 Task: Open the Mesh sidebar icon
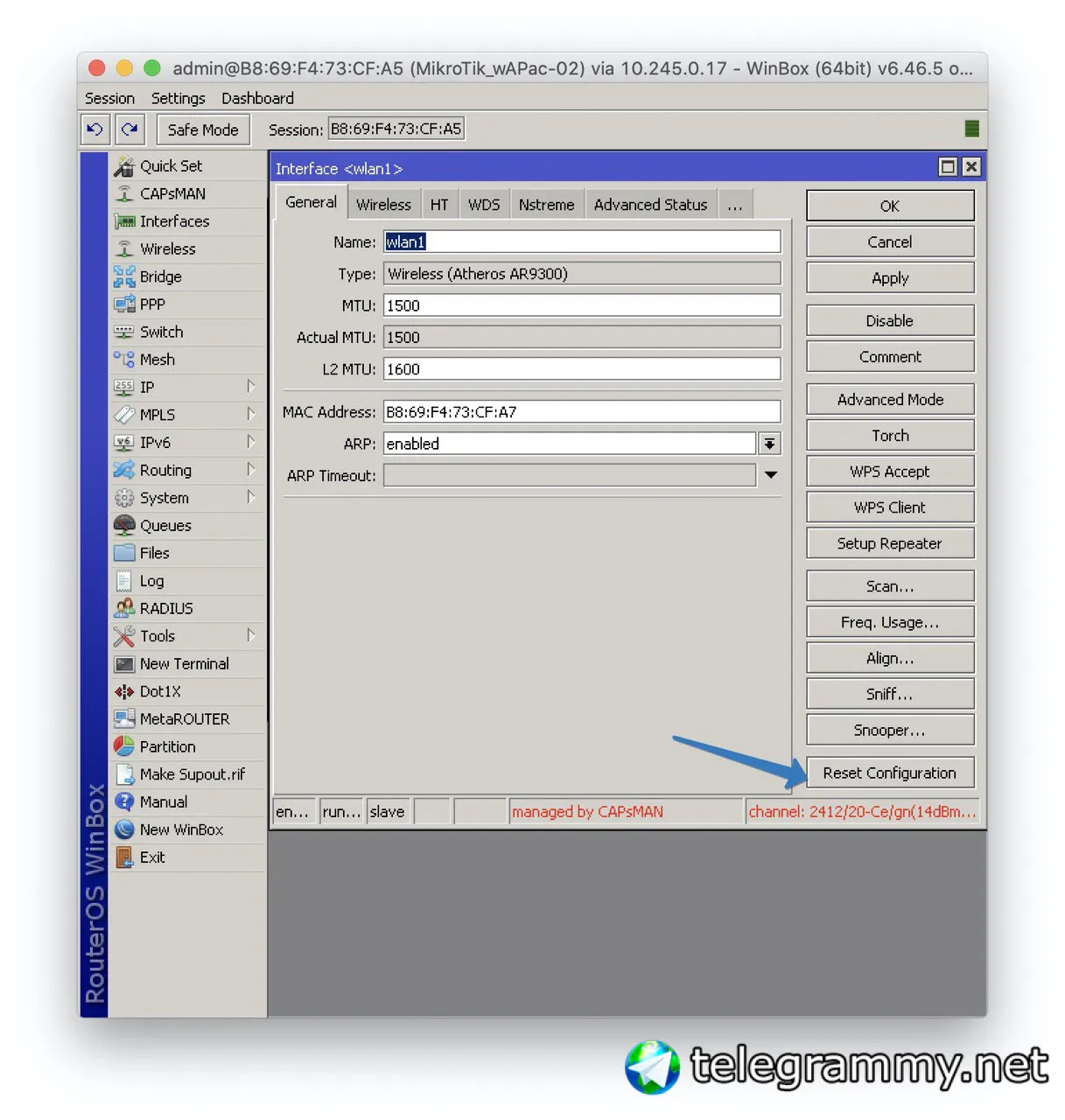point(124,360)
